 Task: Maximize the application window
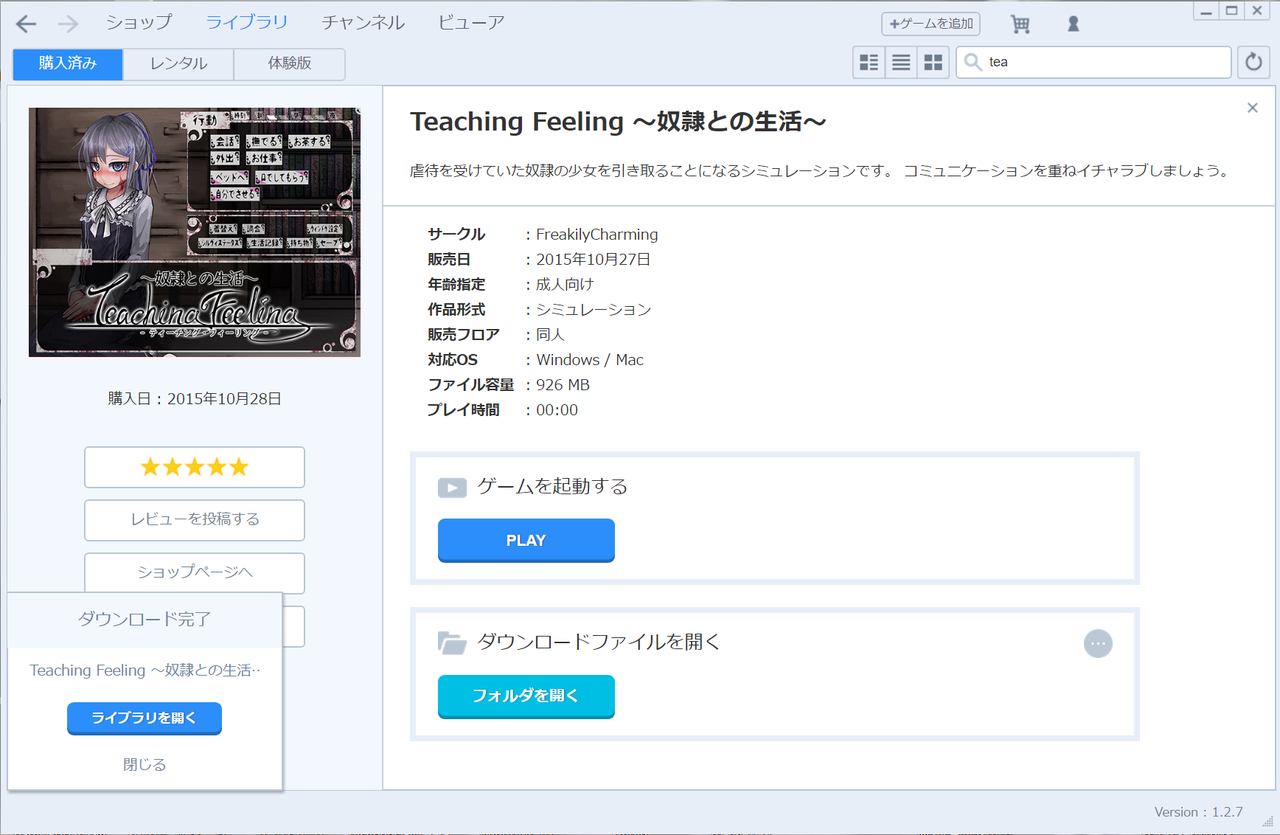pos(1232,10)
